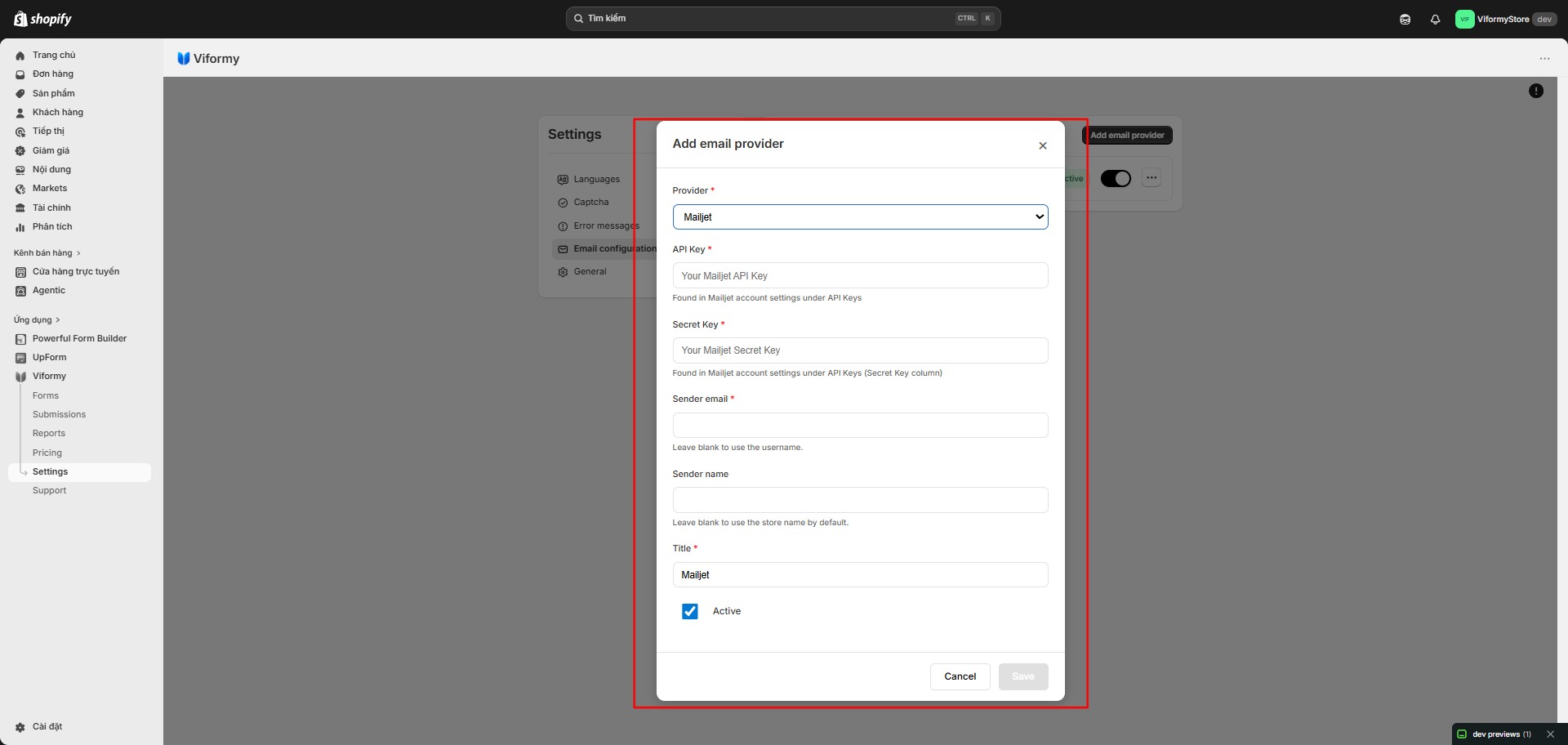Click the Title field containing Mailjet
This screenshot has height=745, width=1568.
pos(860,574)
